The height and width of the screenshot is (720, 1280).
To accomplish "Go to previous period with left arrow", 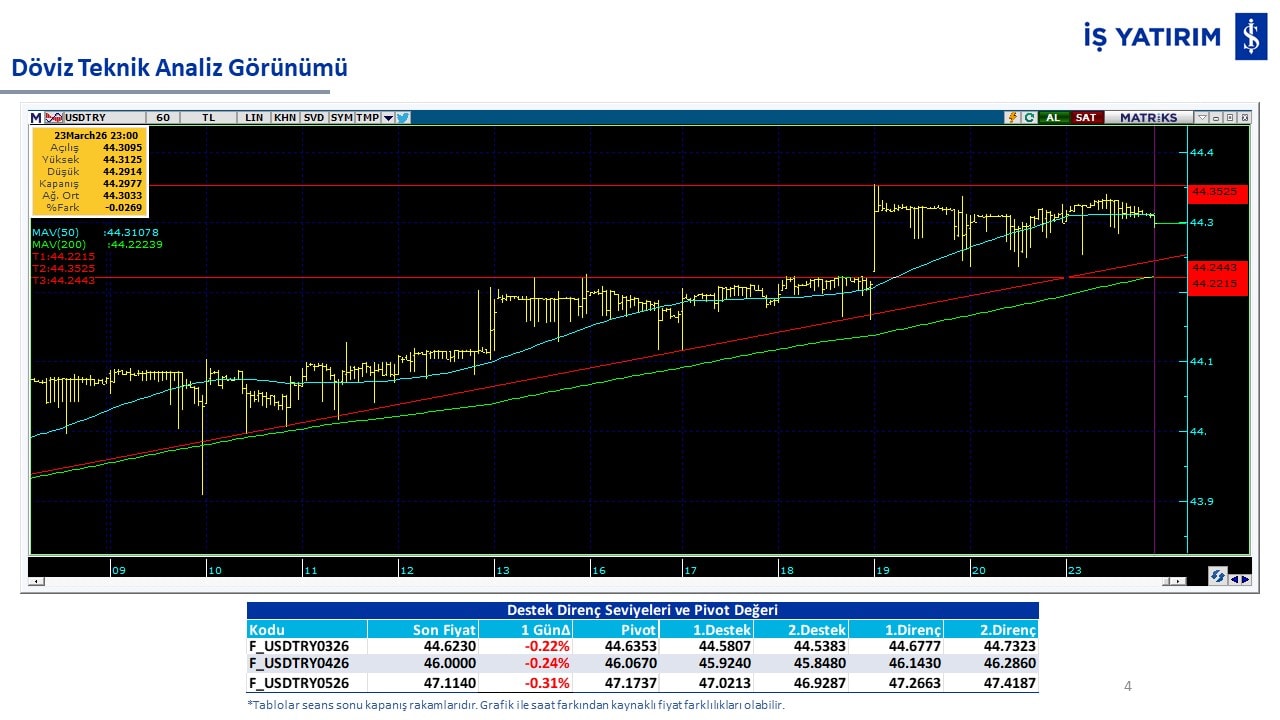I will coord(1233,578).
